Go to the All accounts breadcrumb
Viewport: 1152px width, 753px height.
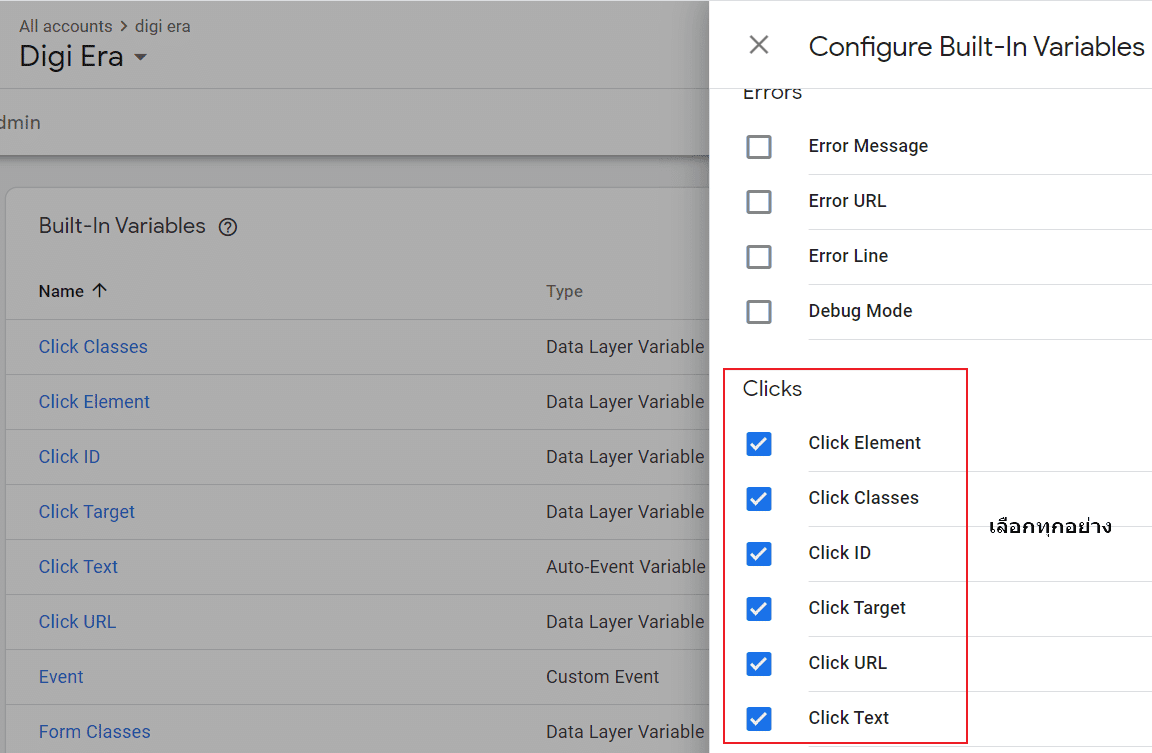pyautogui.click(x=65, y=26)
